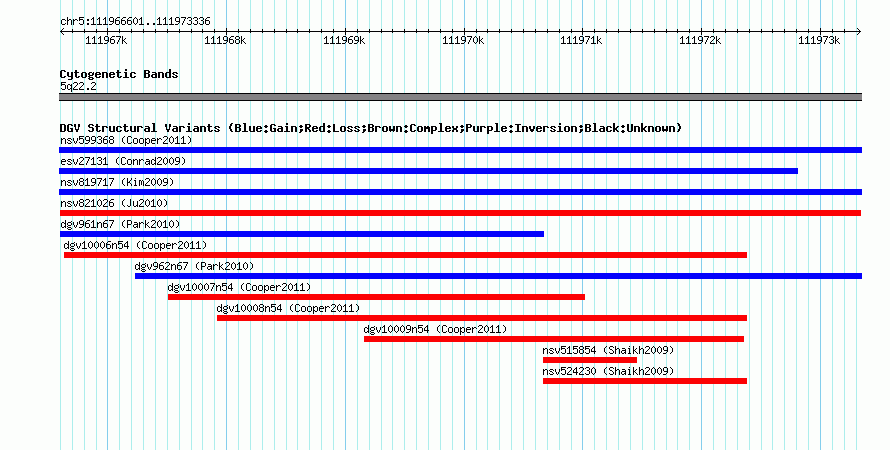Click the 111971k ruler tick label

(581, 40)
